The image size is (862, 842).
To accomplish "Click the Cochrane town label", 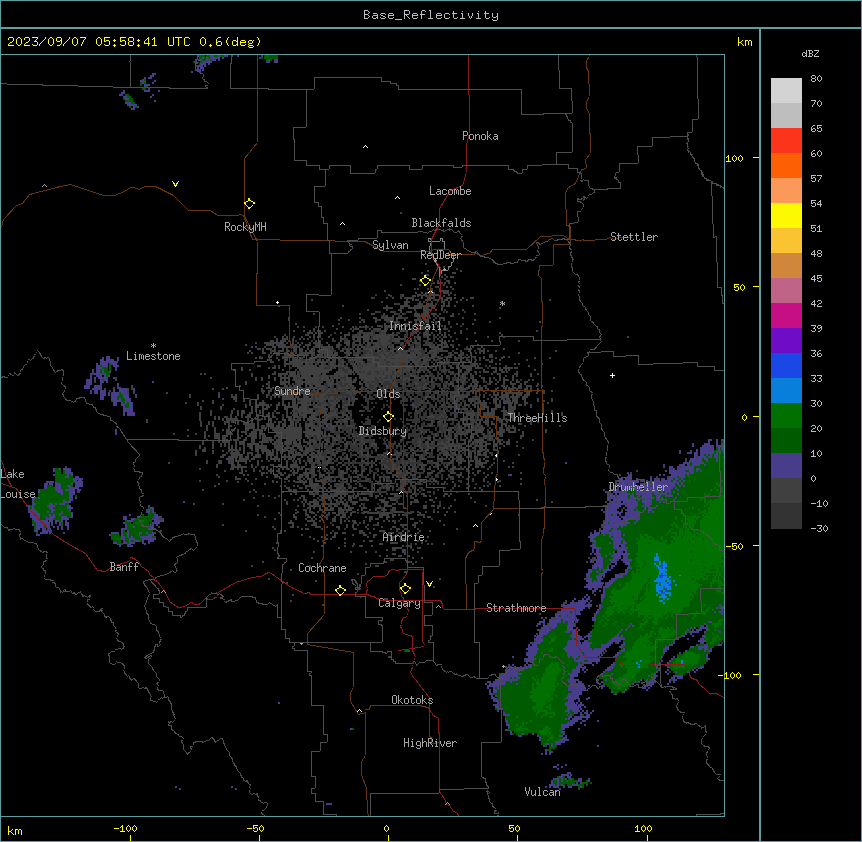I will pos(322,568).
